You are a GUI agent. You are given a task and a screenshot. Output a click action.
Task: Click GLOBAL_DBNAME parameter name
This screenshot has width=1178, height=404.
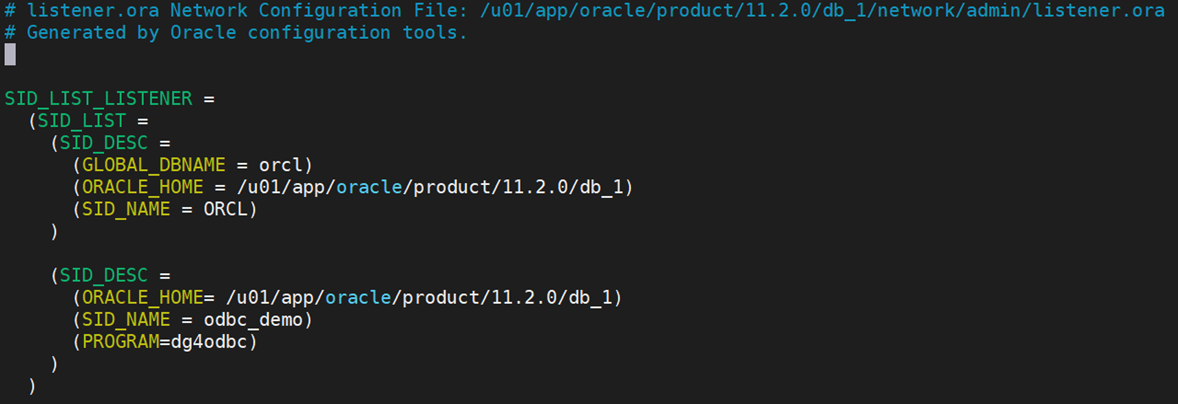[x=154, y=164]
